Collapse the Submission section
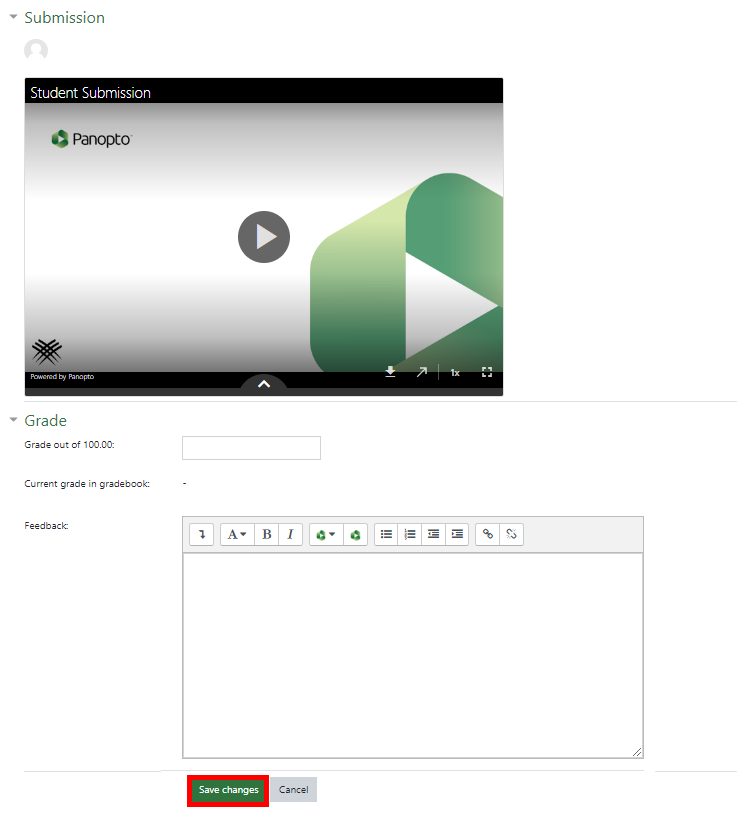Screen dimensions: 737x831 click(x=14, y=17)
